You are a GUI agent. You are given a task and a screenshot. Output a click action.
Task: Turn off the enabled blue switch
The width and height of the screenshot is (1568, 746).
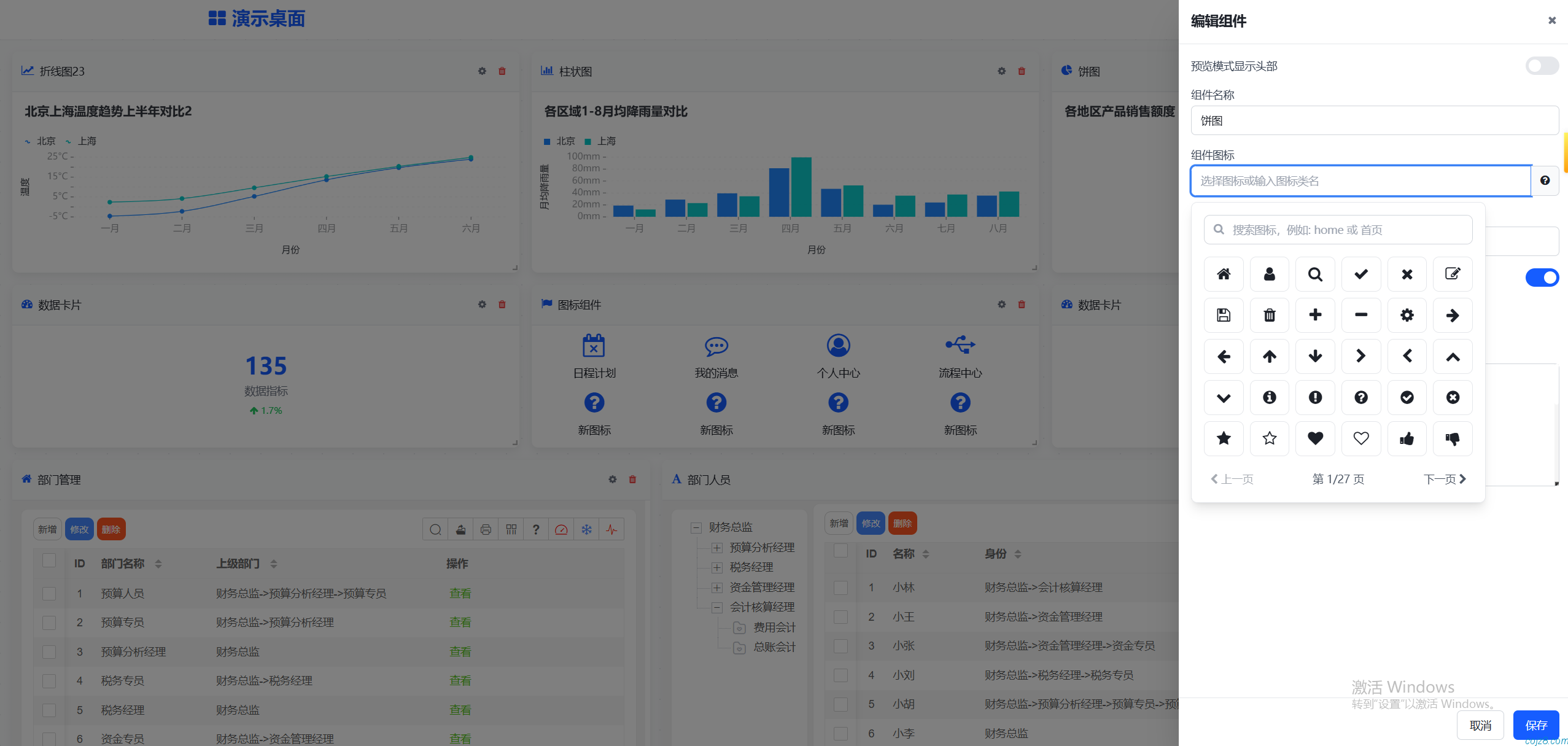(1541, 278)
